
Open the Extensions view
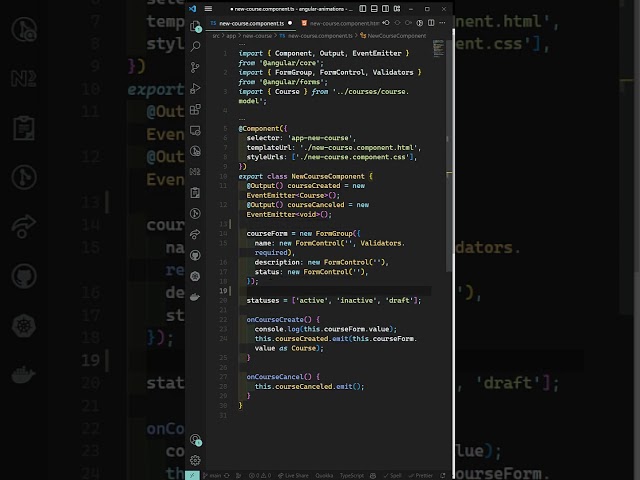196,109
